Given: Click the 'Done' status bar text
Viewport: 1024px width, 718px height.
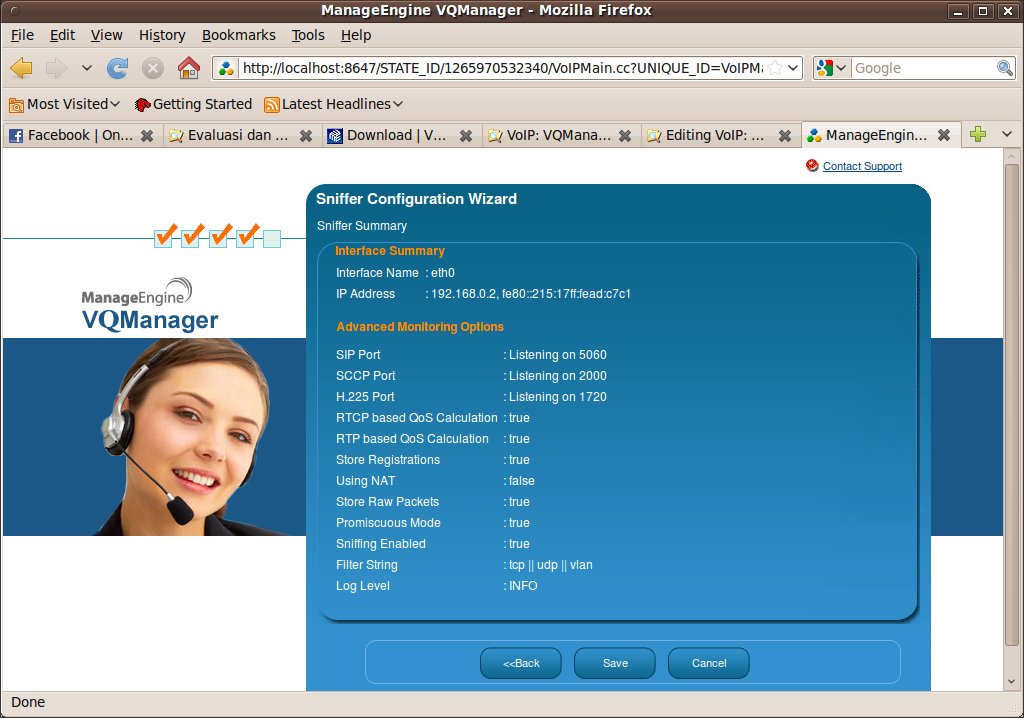Looking at the screenshot, I should coord(28,702).
